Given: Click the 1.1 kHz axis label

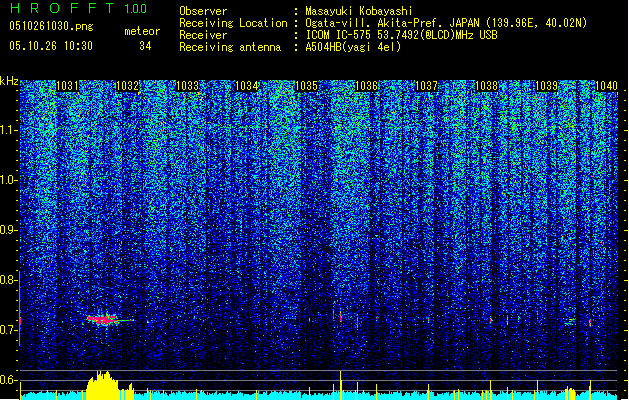Looking at the screenshot, I should tap(9, 130).
